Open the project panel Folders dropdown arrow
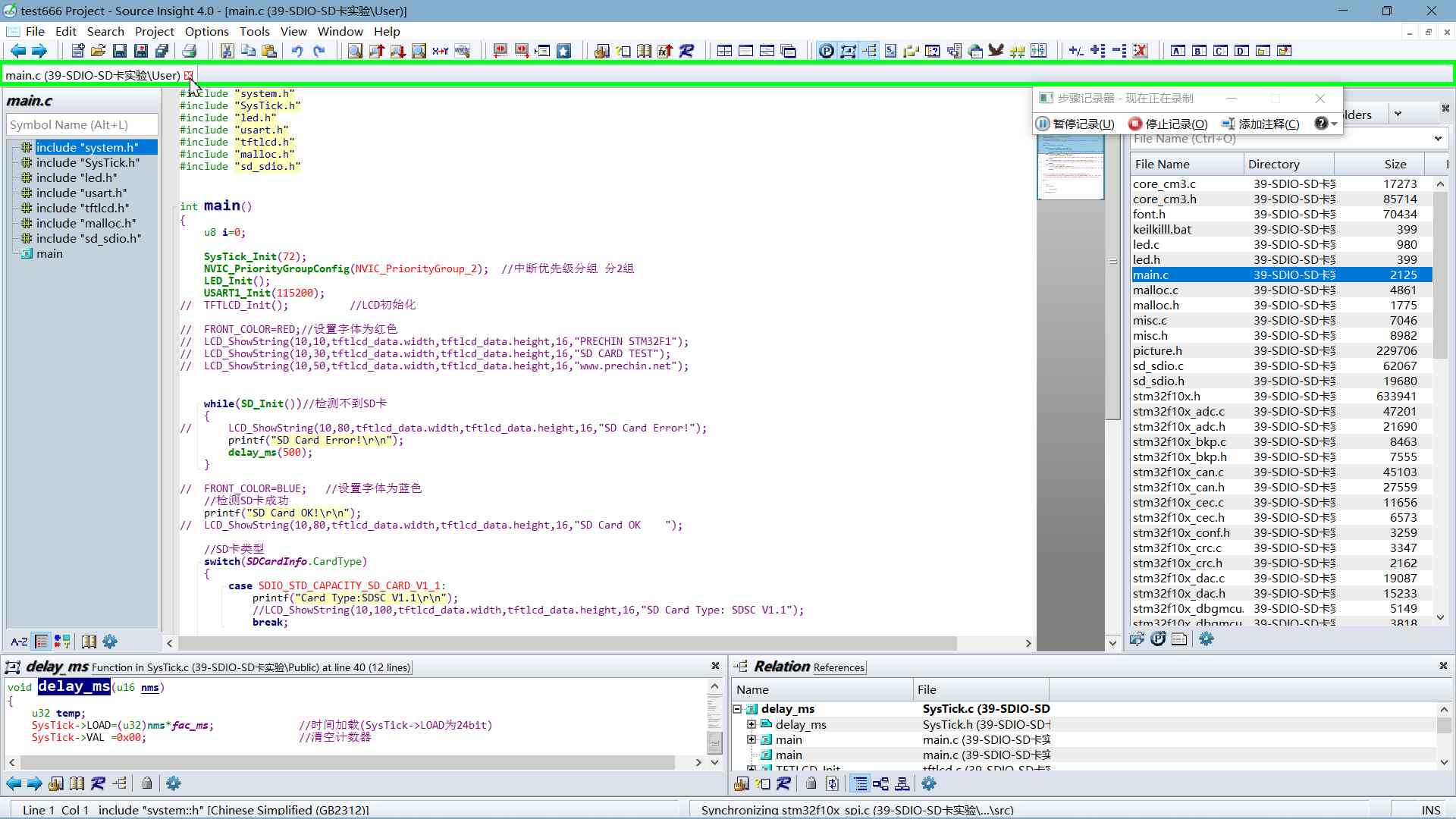The width and height of the screenshot is (1456, 819). pos(1398,114)
